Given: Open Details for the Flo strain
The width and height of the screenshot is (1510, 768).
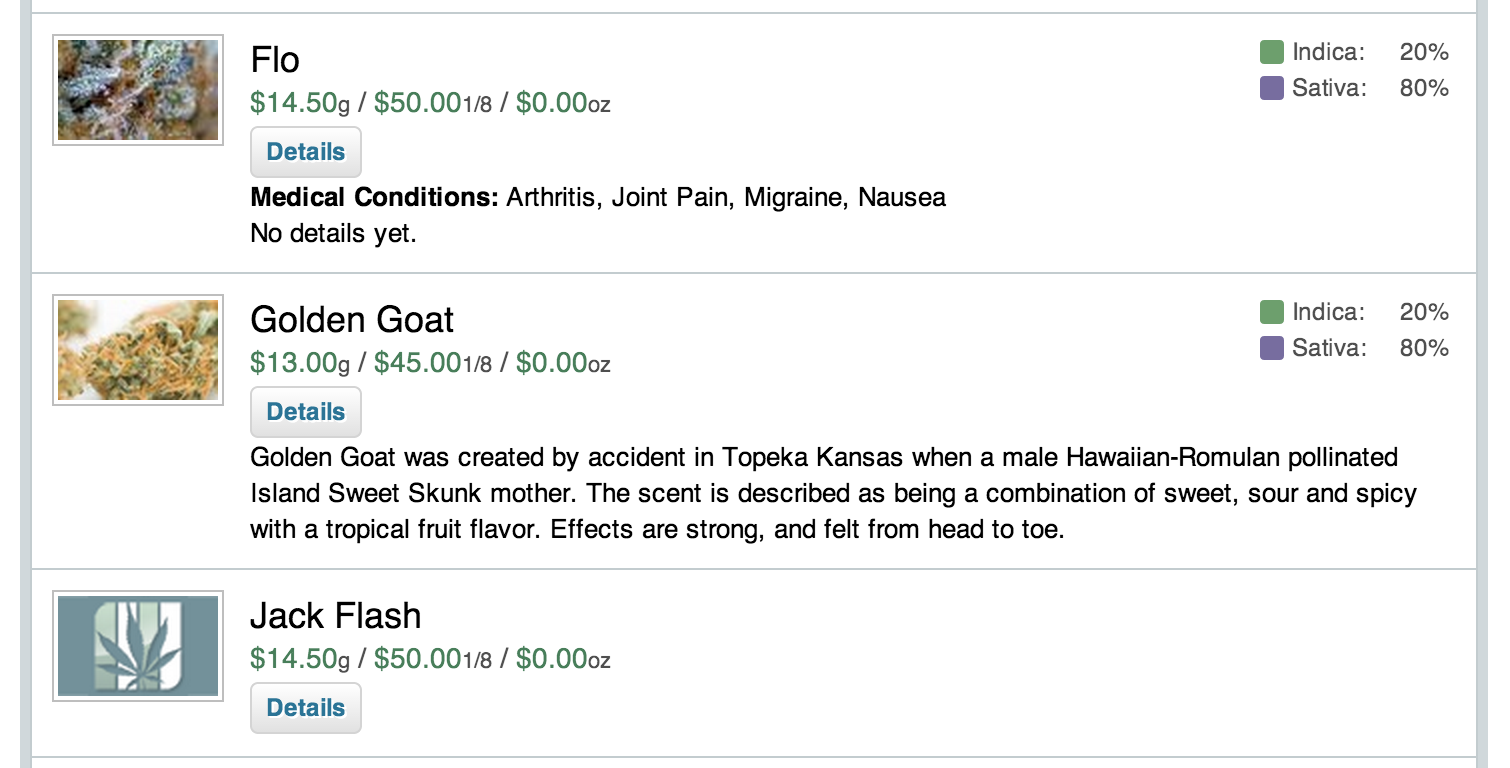Looking at the screenshot, I should click(305, 152).
